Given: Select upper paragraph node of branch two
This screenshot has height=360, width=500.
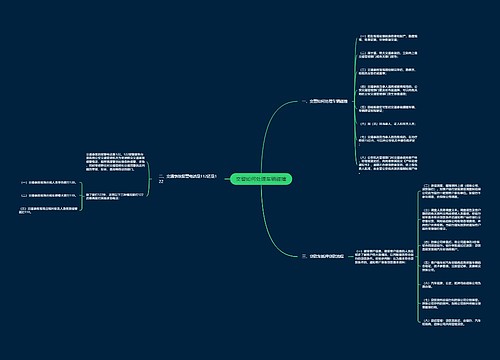Looking at the screenshot, I should [115, 162].
